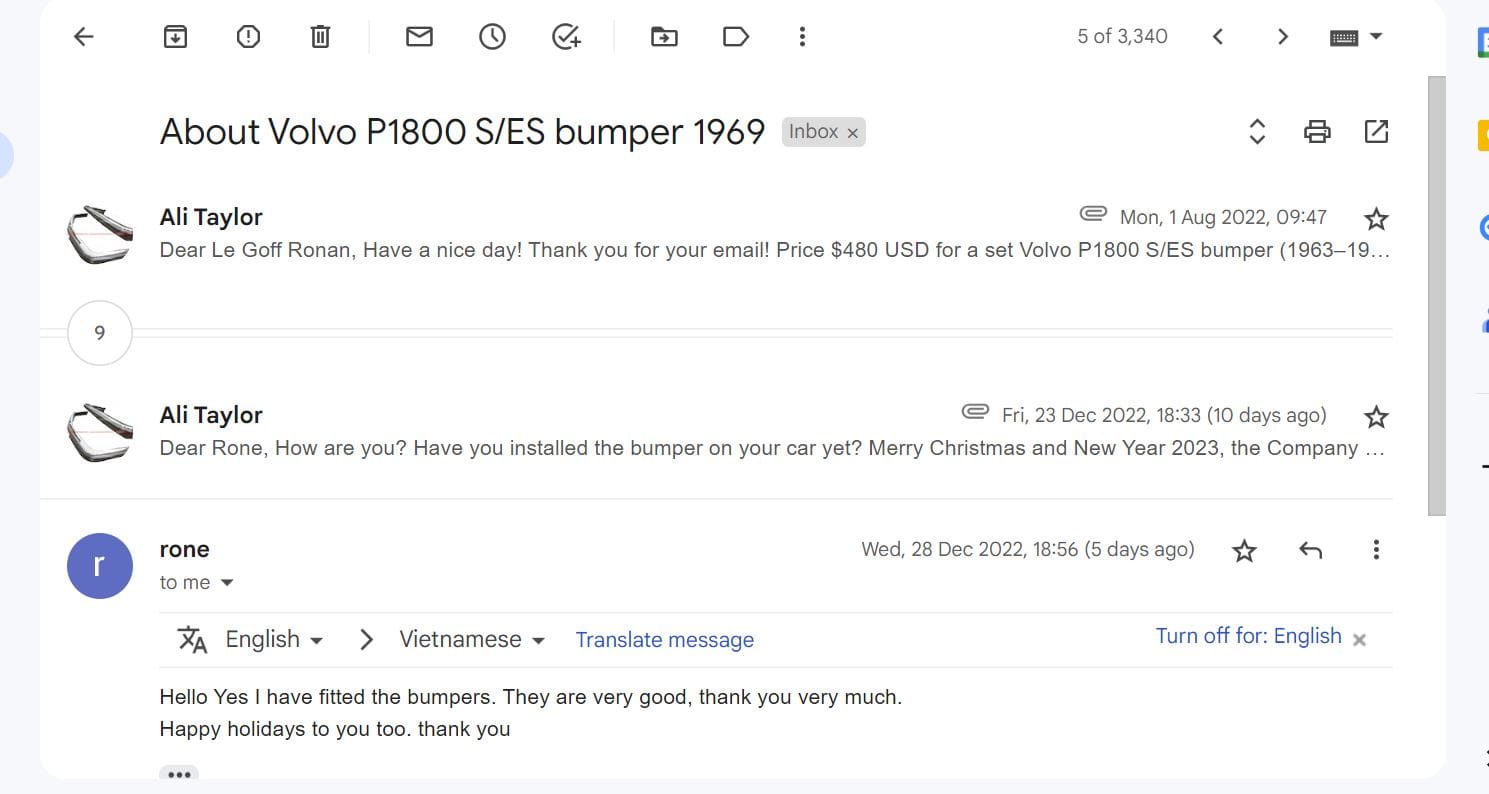Expand the 9 collapsed messages

point(99,333)
